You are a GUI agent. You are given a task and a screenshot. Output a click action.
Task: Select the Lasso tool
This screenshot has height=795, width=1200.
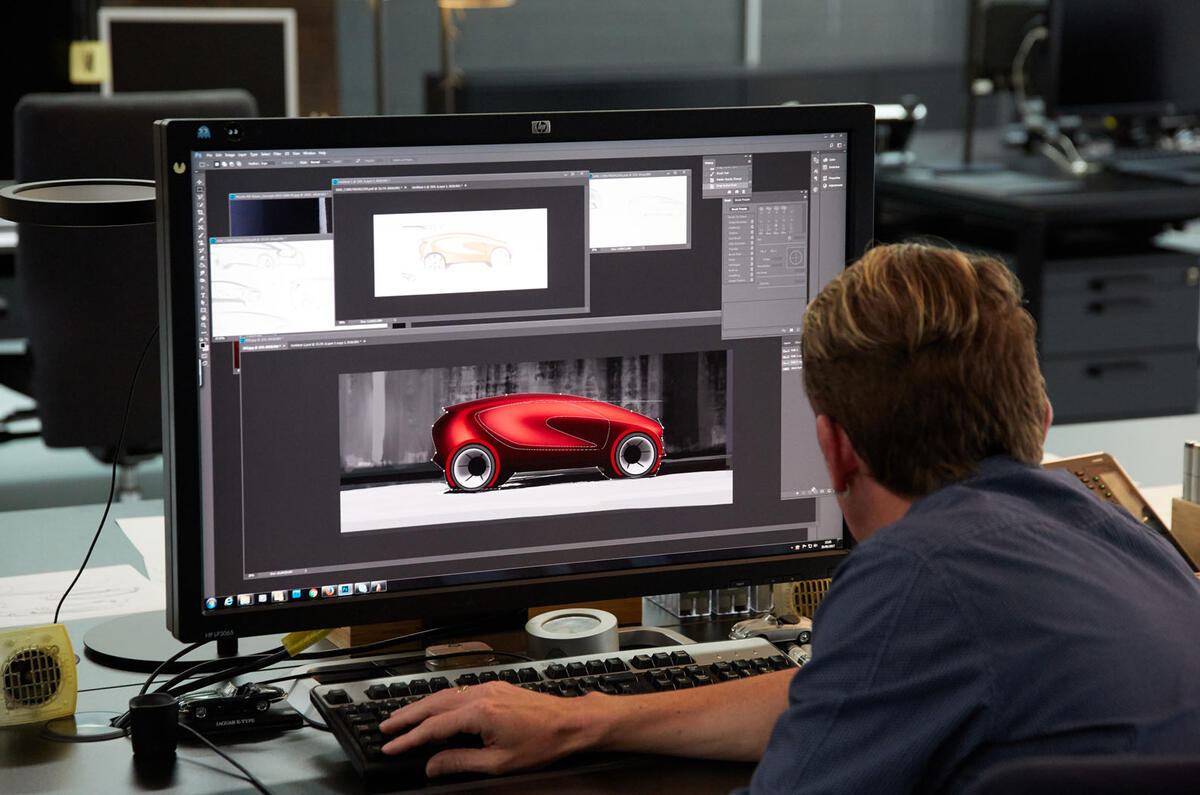click(206, 199)
